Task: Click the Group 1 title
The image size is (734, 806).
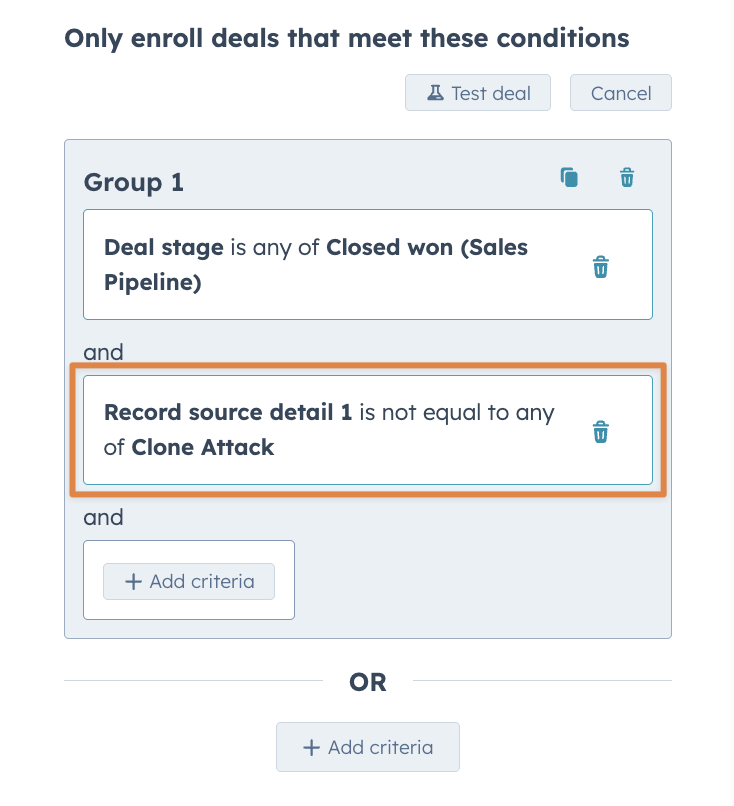Action: (133, 183)
